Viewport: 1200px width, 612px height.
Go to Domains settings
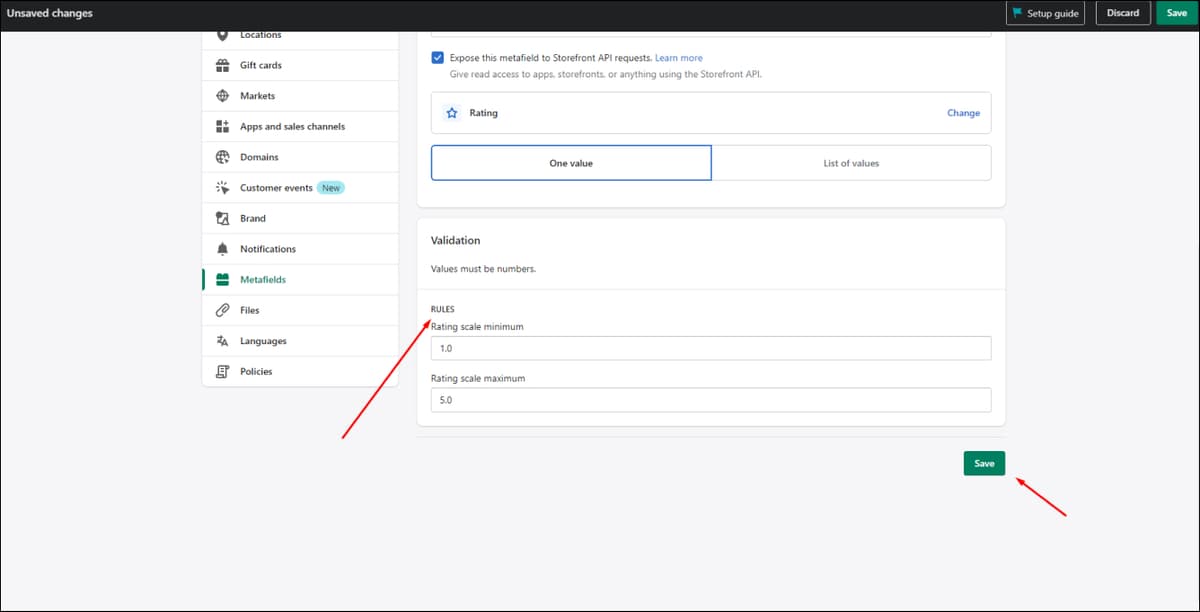click(300, 157)
